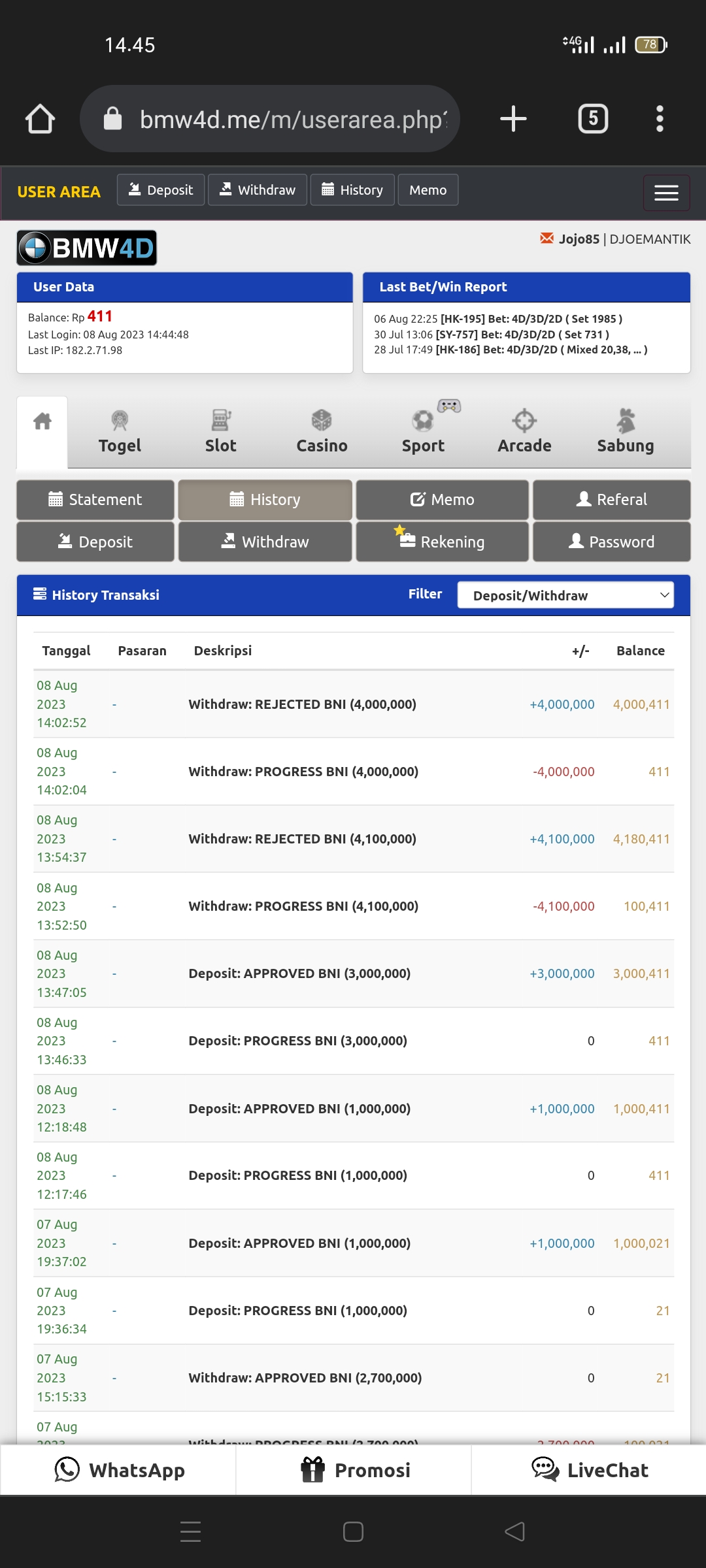706x1568 pixels.
Task: Open the Casino game category
Action: tap(322, 432)
